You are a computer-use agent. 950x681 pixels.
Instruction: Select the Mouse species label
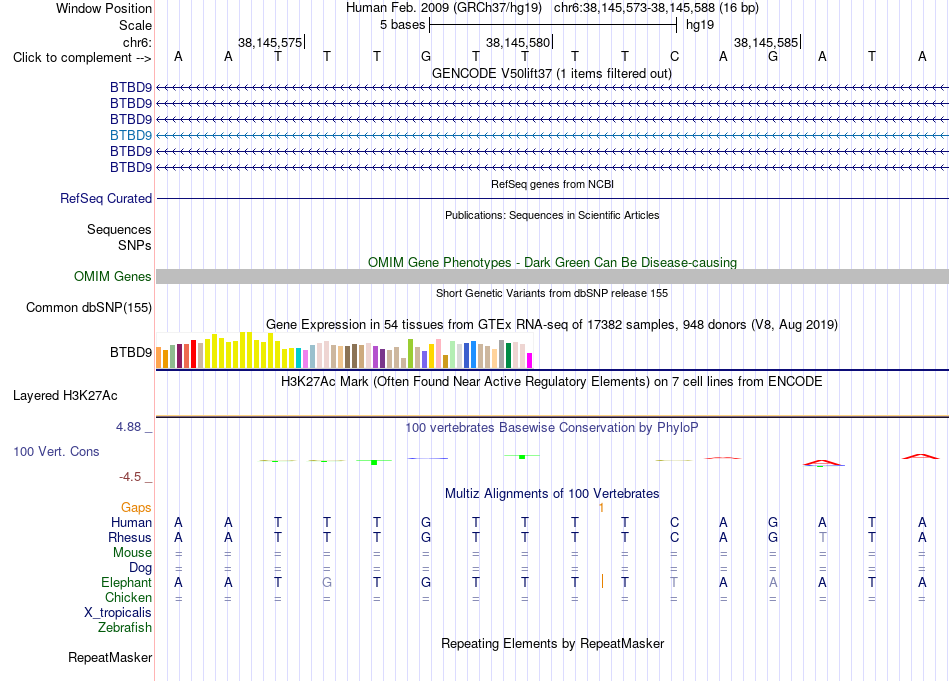coord(133,553)
